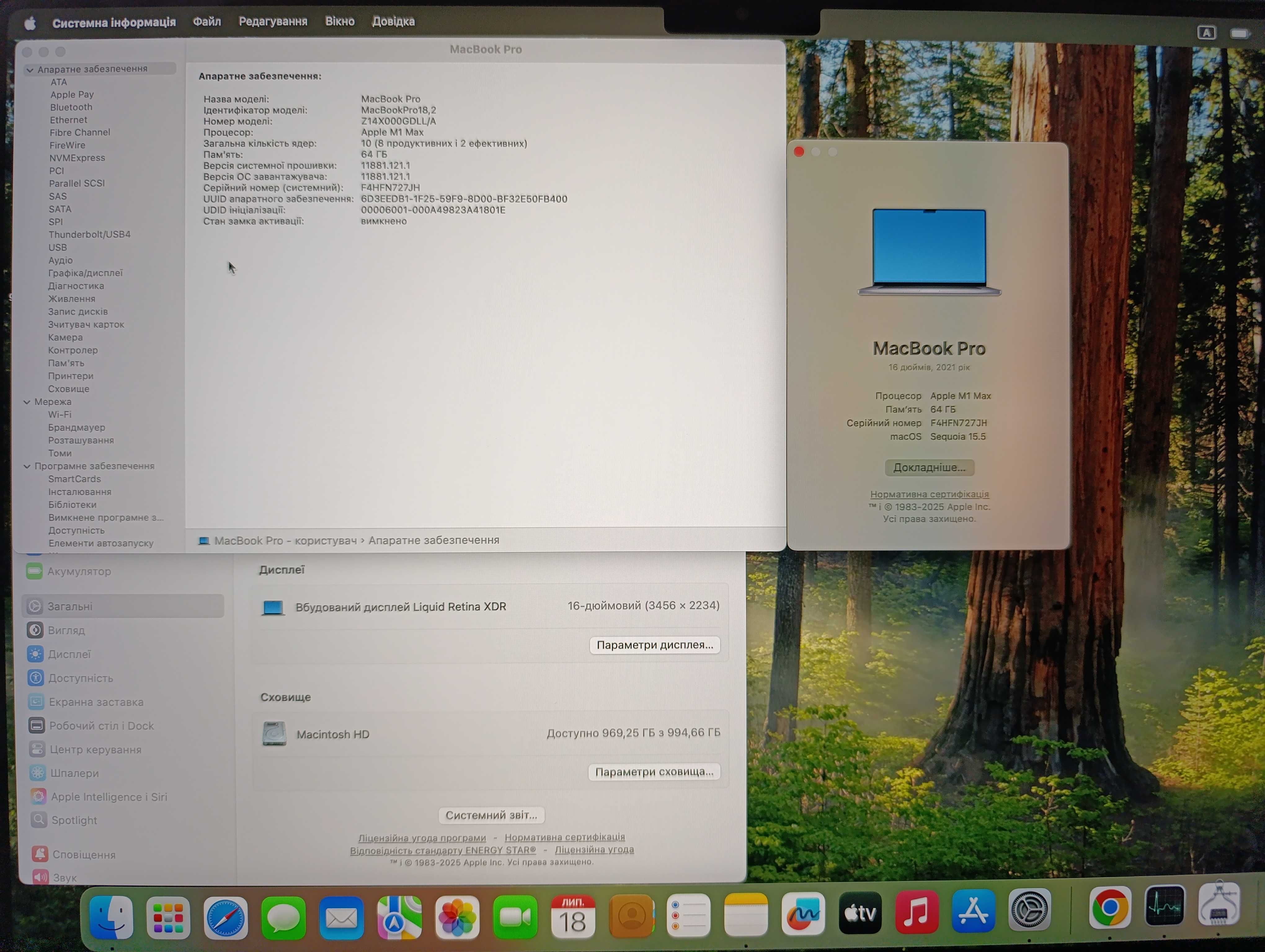Viewport: 1265px width, 952px height.
Task: Select Живлення tree item
Action: coord(72,299)
